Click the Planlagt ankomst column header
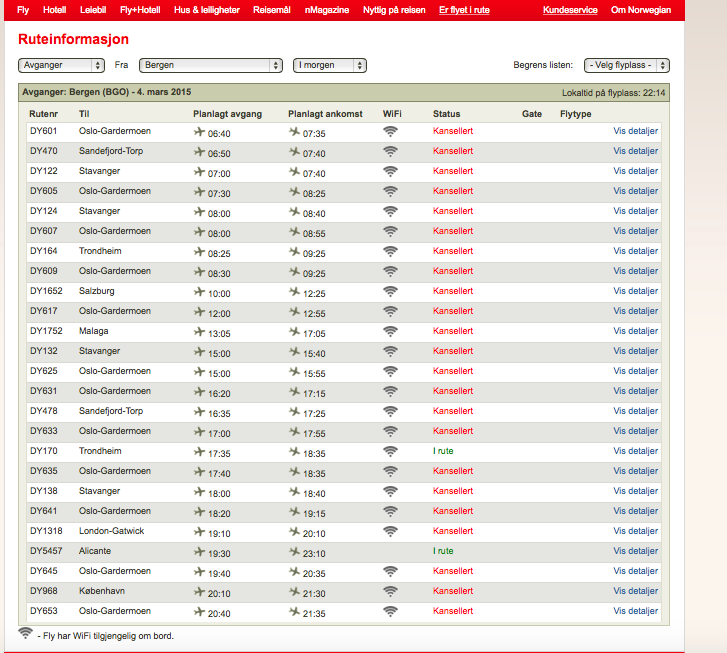 click(325, 114)
